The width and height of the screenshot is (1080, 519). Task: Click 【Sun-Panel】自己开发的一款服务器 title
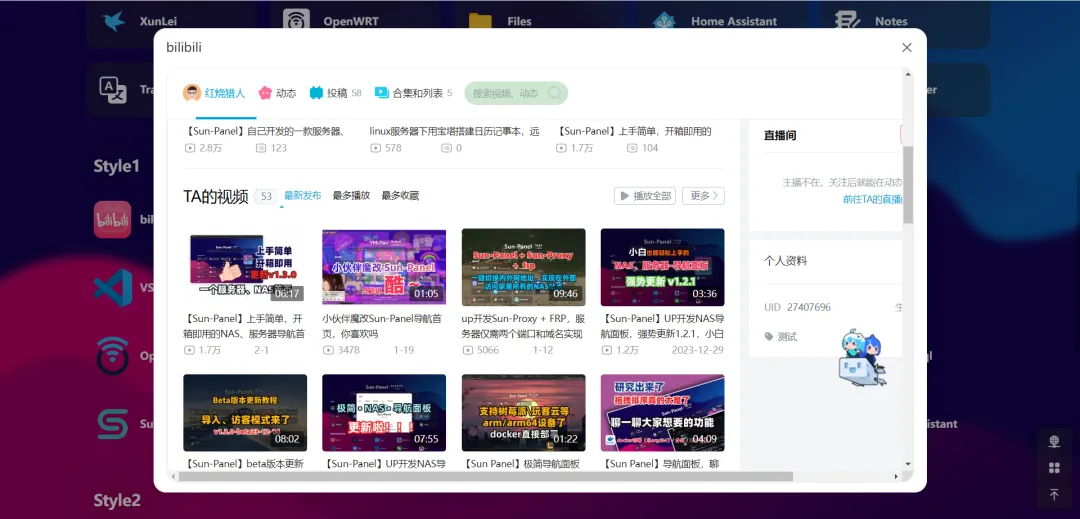click(x=264, y=131)
